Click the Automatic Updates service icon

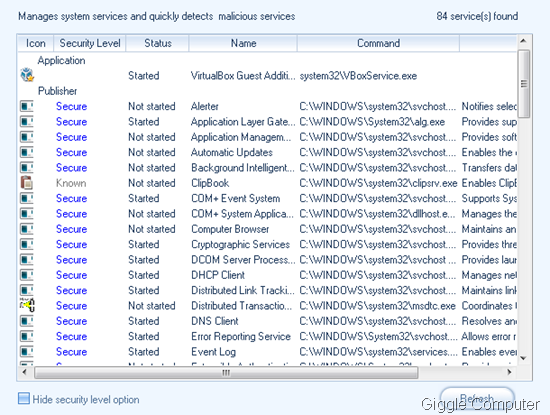click(27, 152)
